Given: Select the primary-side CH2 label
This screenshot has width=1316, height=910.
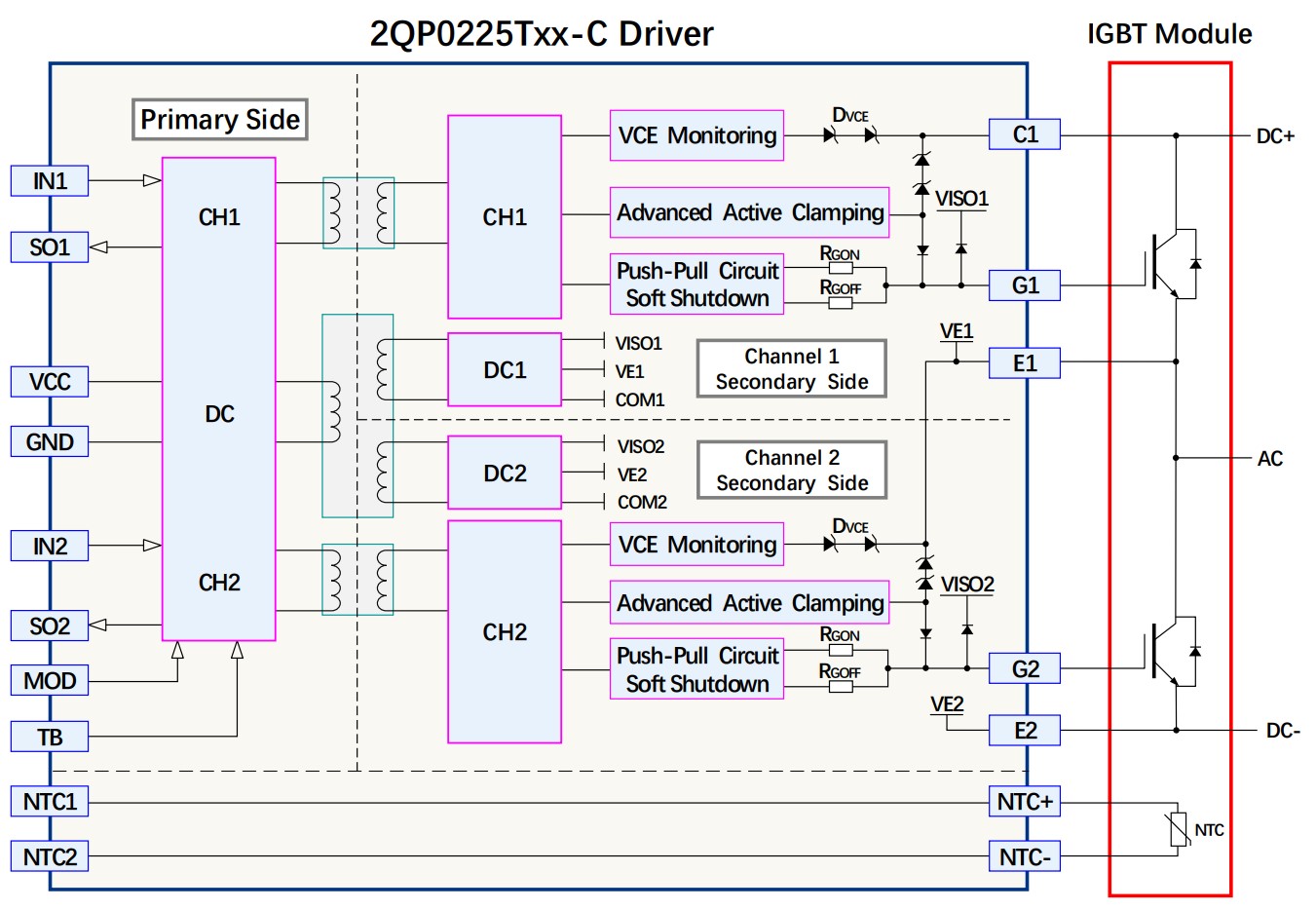Looking at the screenshot, I should 219,583.
